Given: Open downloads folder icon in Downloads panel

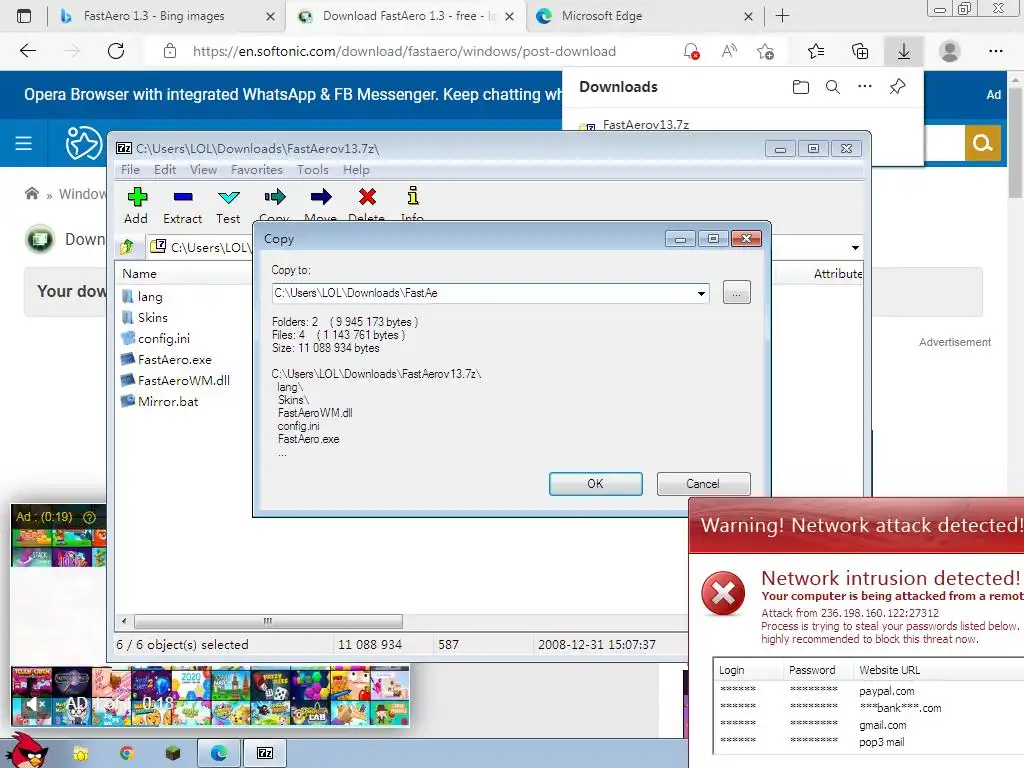Looking at the screenshot, I should pos(801,87).
